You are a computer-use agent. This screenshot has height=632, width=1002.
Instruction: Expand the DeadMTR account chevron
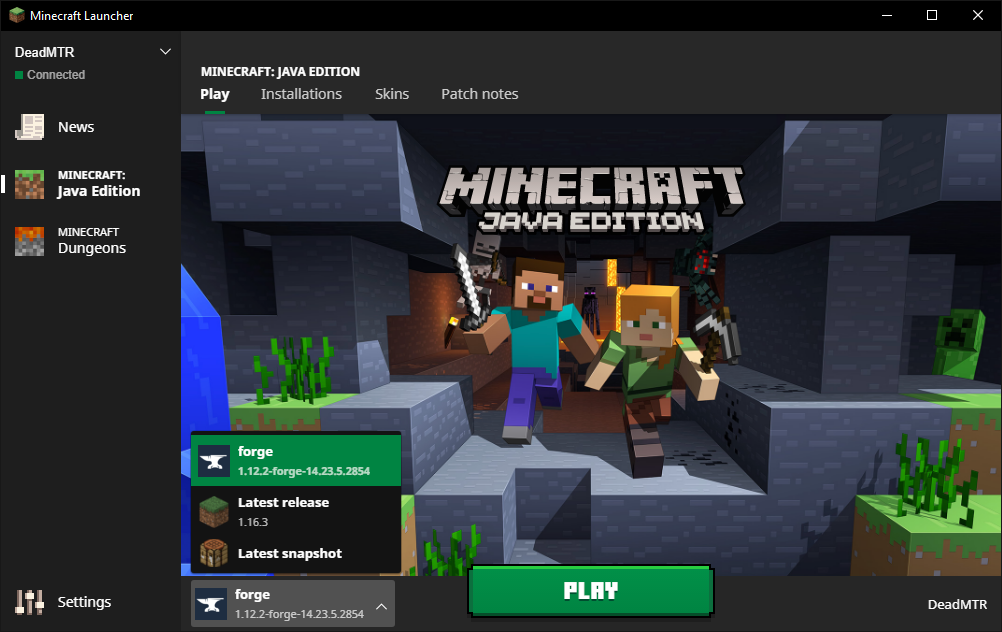pos(165,52)
